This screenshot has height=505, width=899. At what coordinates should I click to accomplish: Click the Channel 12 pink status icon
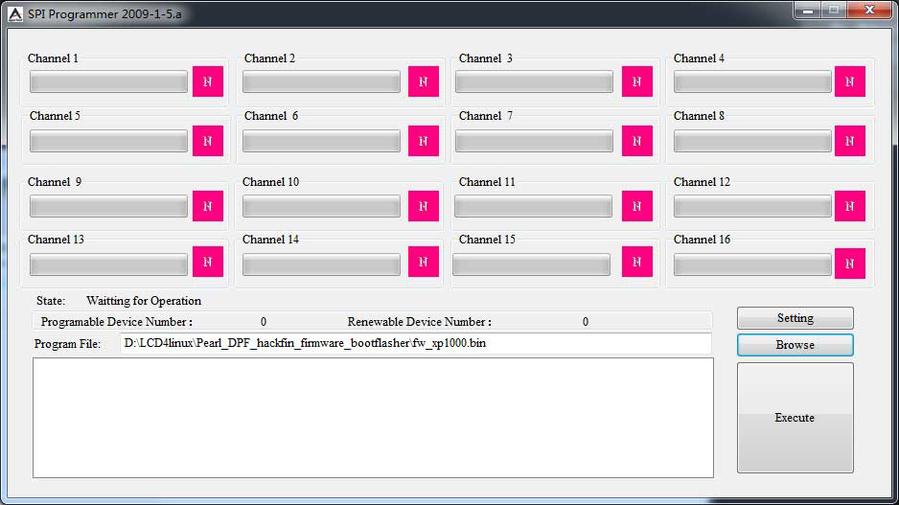[849, 206]
